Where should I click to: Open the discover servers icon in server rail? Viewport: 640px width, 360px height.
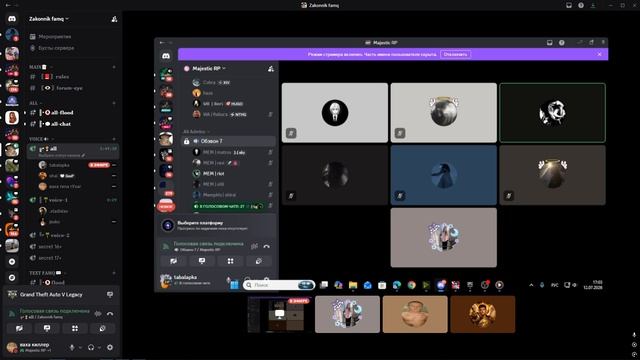12,278
